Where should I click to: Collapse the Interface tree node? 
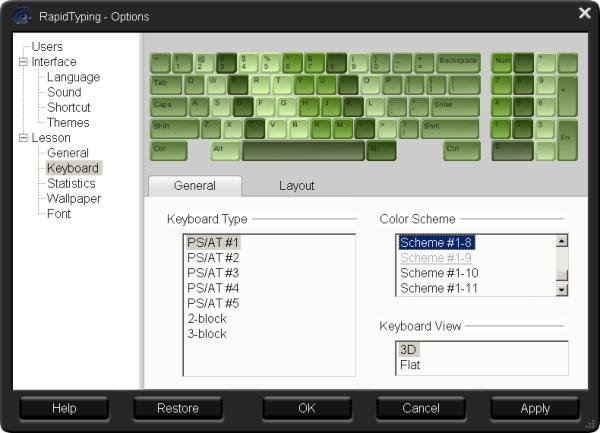[23, 62]
